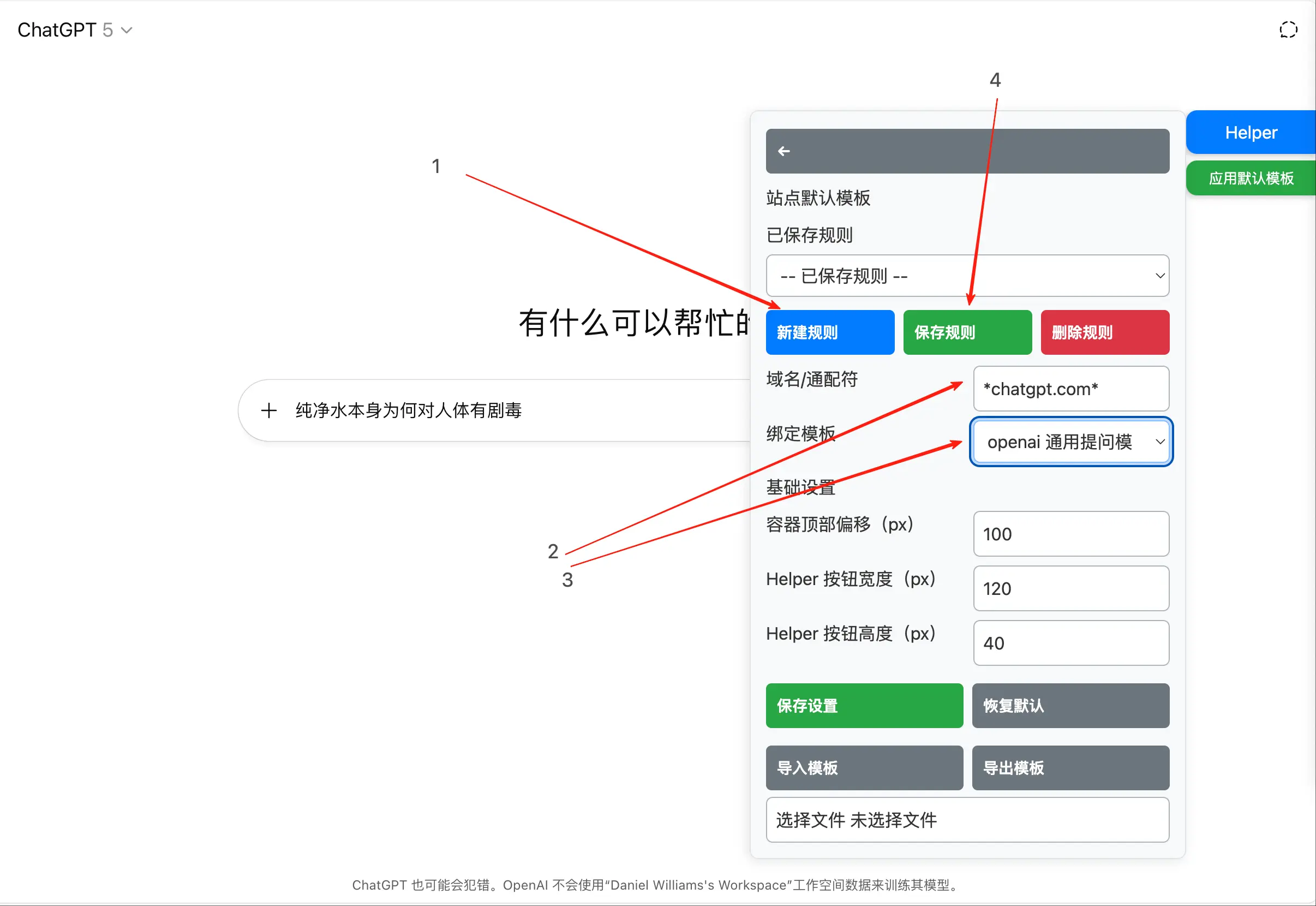Click the 导出模板 button
The height and width of the screenshot is (906, 1316).
coord(1070,768)
